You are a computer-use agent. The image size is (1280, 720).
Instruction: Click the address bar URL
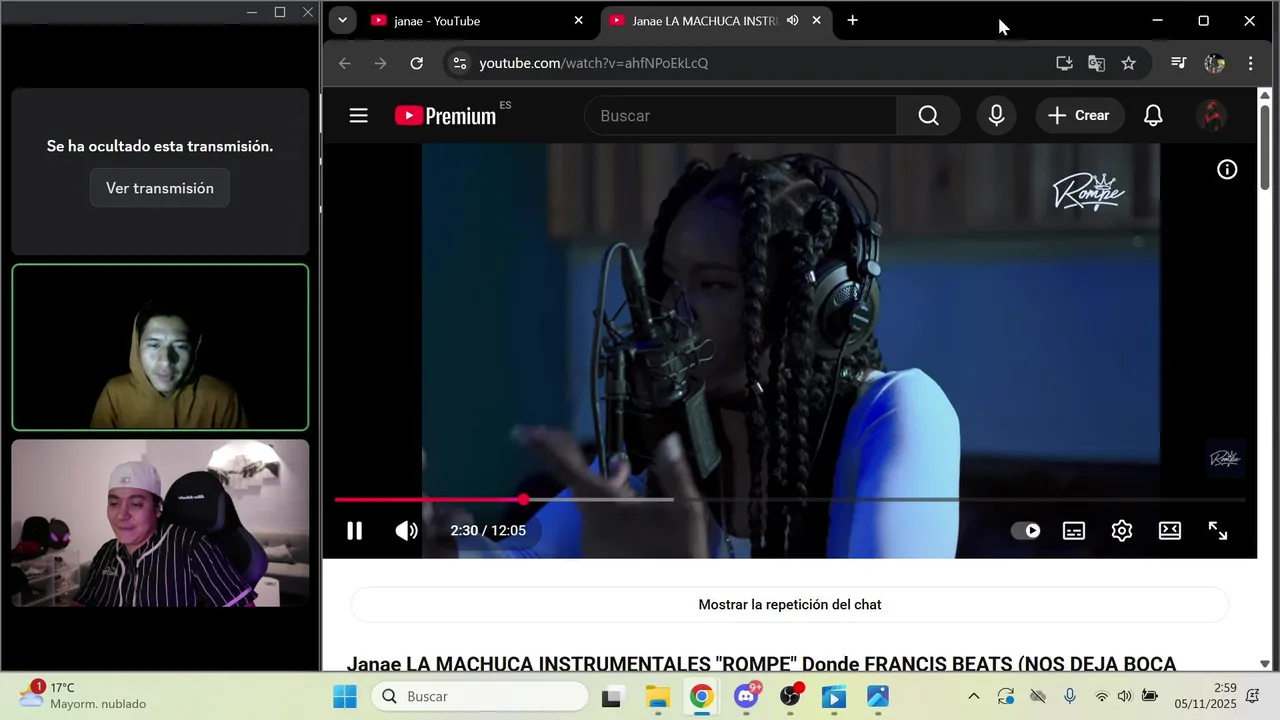click(594, 63)
